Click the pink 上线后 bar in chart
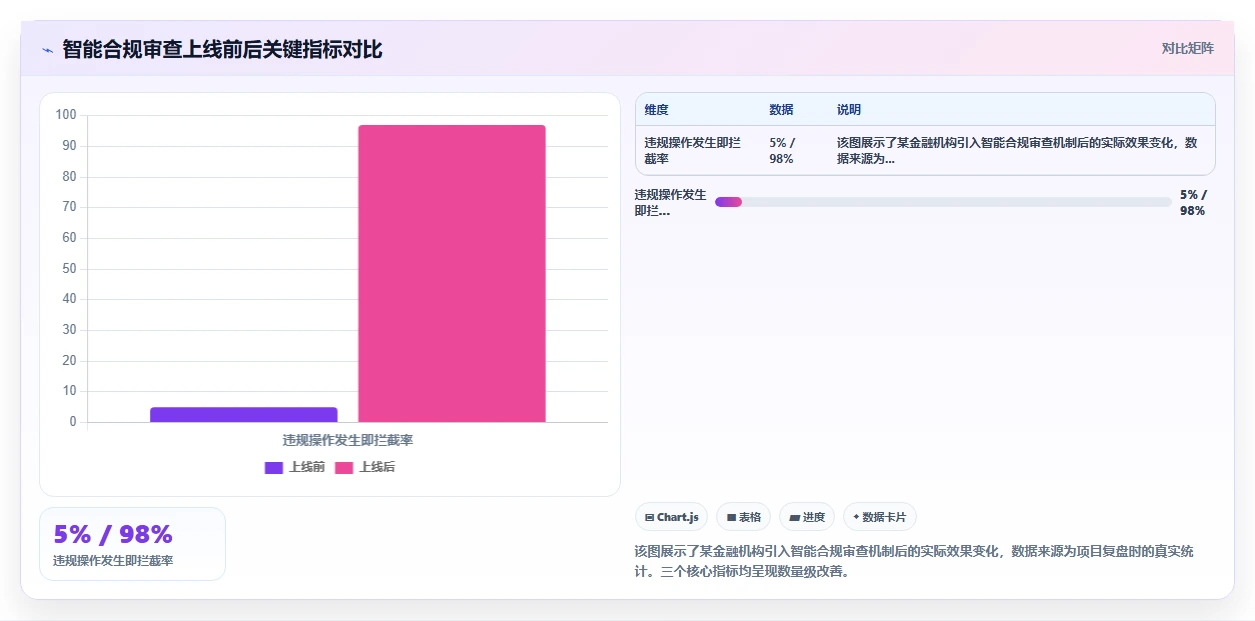Viewport: 1255px width, 621px height. click(452, 273)
